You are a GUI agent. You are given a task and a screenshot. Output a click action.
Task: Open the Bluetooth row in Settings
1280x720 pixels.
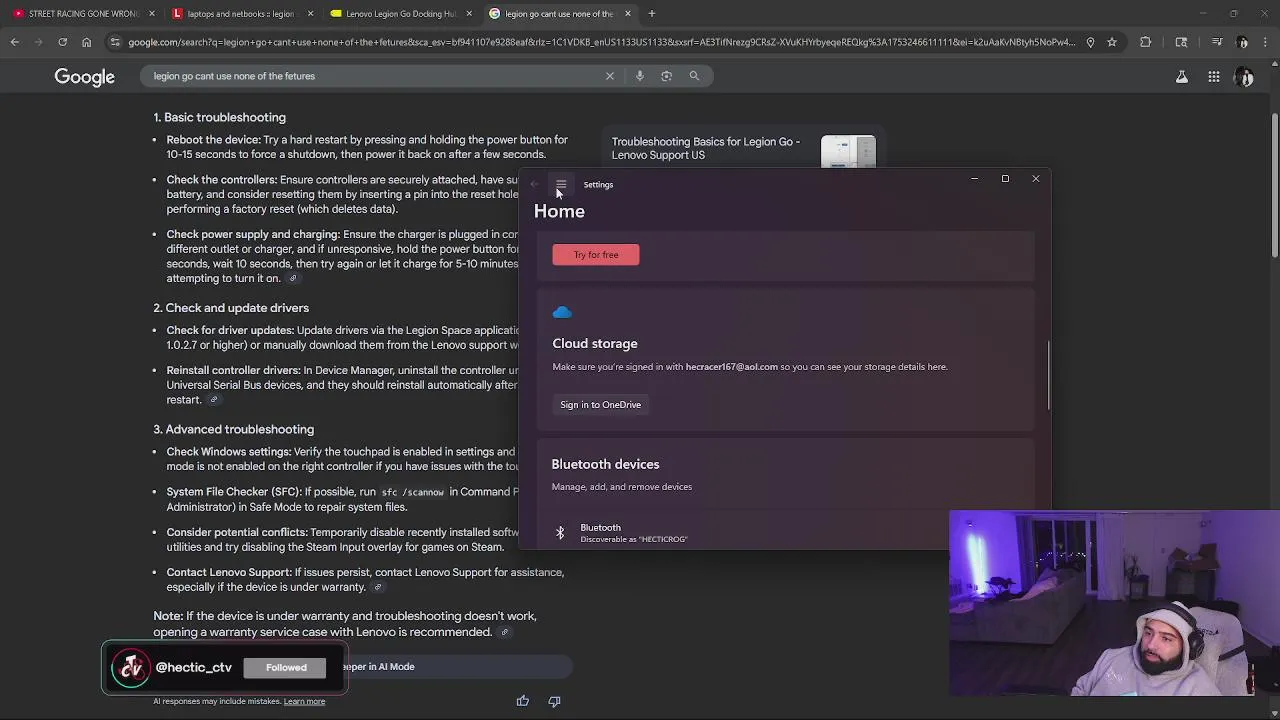pos(785,533)
